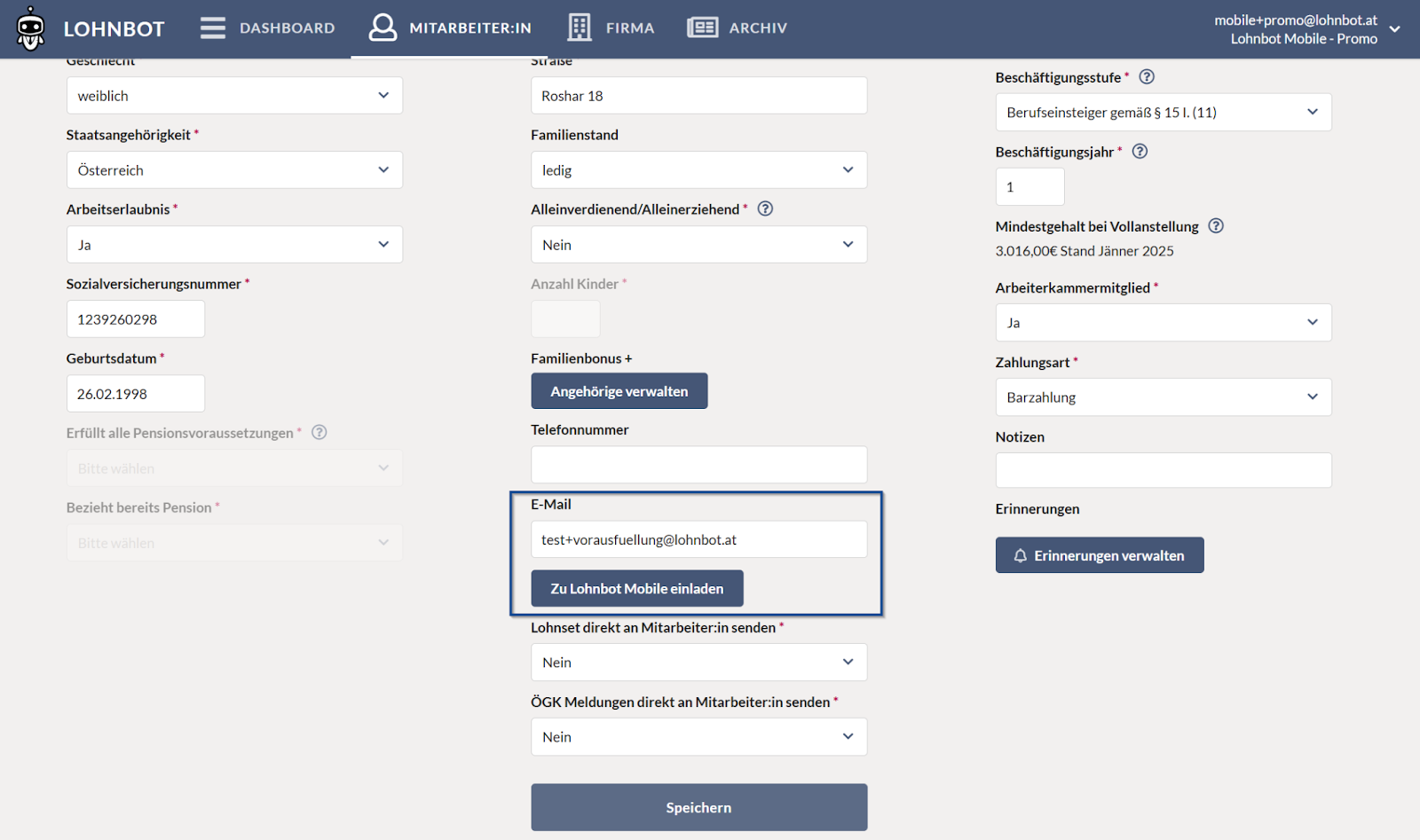Screen dimensions: 1420x840
Task: Click the Angehörige verwalten button
Action: (619, 391)
